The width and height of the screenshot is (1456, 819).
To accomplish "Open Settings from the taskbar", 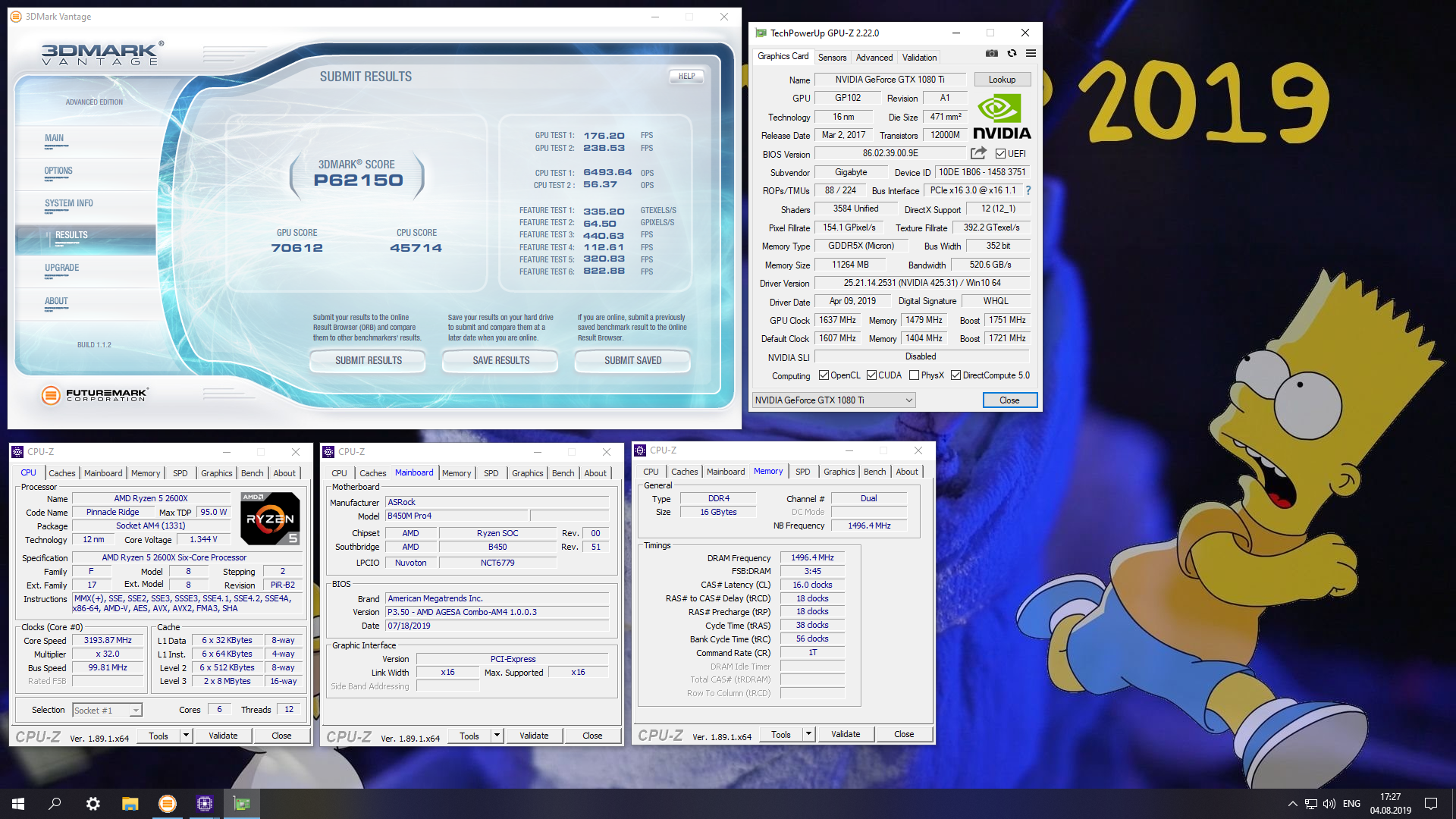I will [93, 804].
